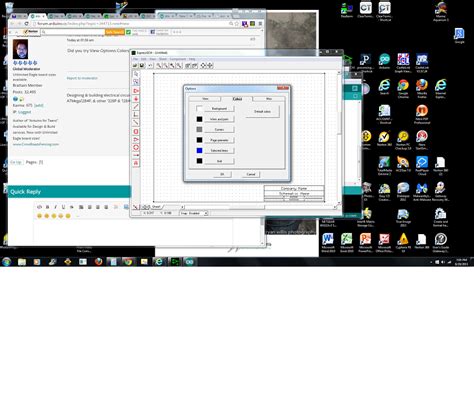This screenshot has height=403, width=474.
Task: Click the open file icon in ExpressSCH toolbar
Action: click(135, 65)
